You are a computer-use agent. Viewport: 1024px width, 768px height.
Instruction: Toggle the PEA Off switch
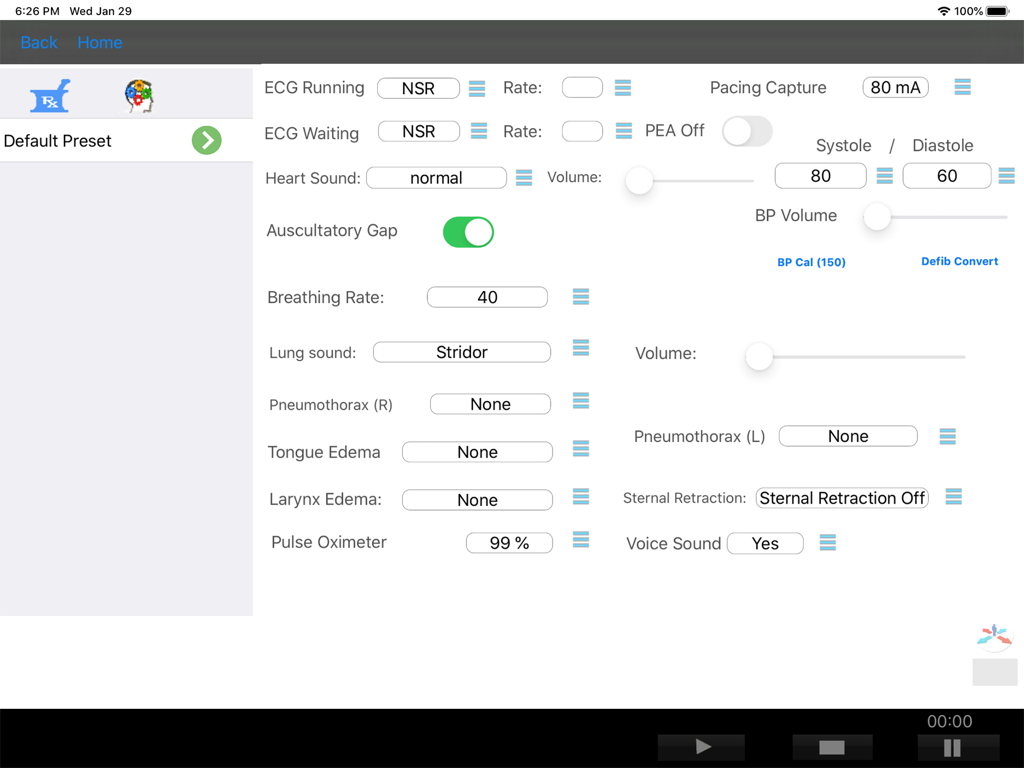[747, 131]
